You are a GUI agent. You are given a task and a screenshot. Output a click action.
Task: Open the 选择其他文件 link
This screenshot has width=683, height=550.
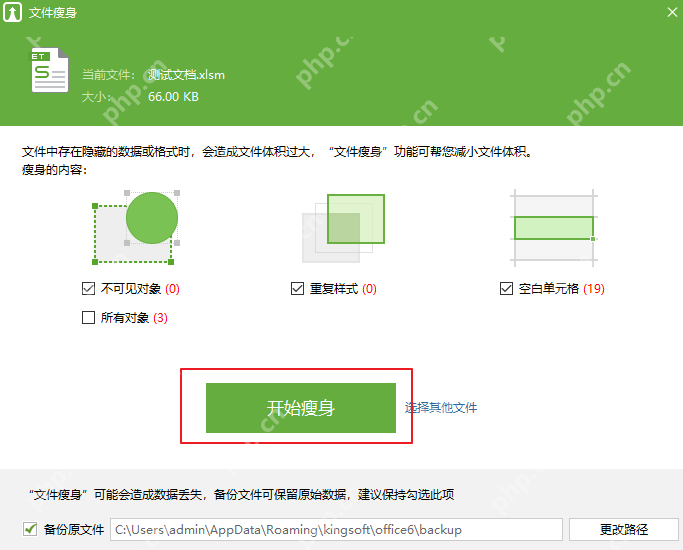tap(441, 408)
